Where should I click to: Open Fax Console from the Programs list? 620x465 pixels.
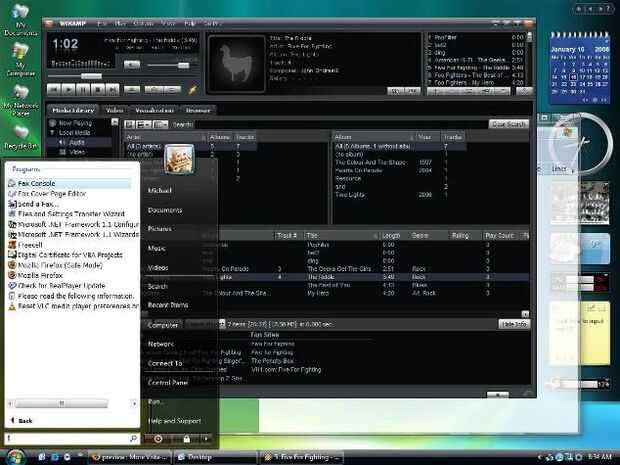(70, 183)
